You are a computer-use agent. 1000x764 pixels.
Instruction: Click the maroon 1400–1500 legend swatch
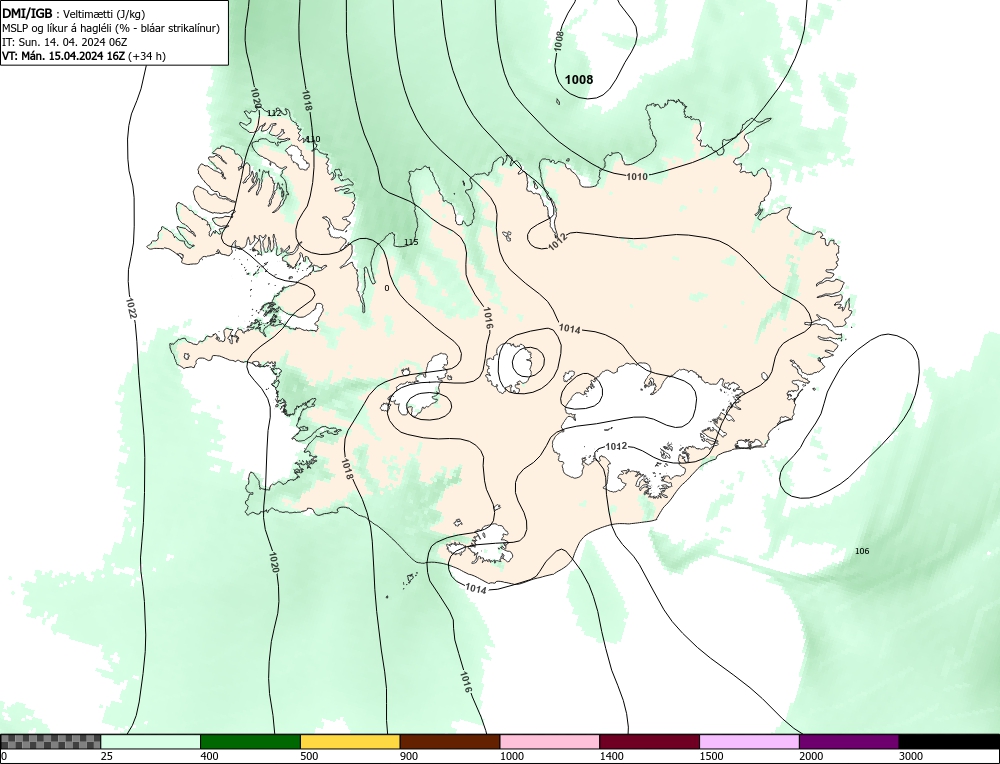tap(649, 741)
